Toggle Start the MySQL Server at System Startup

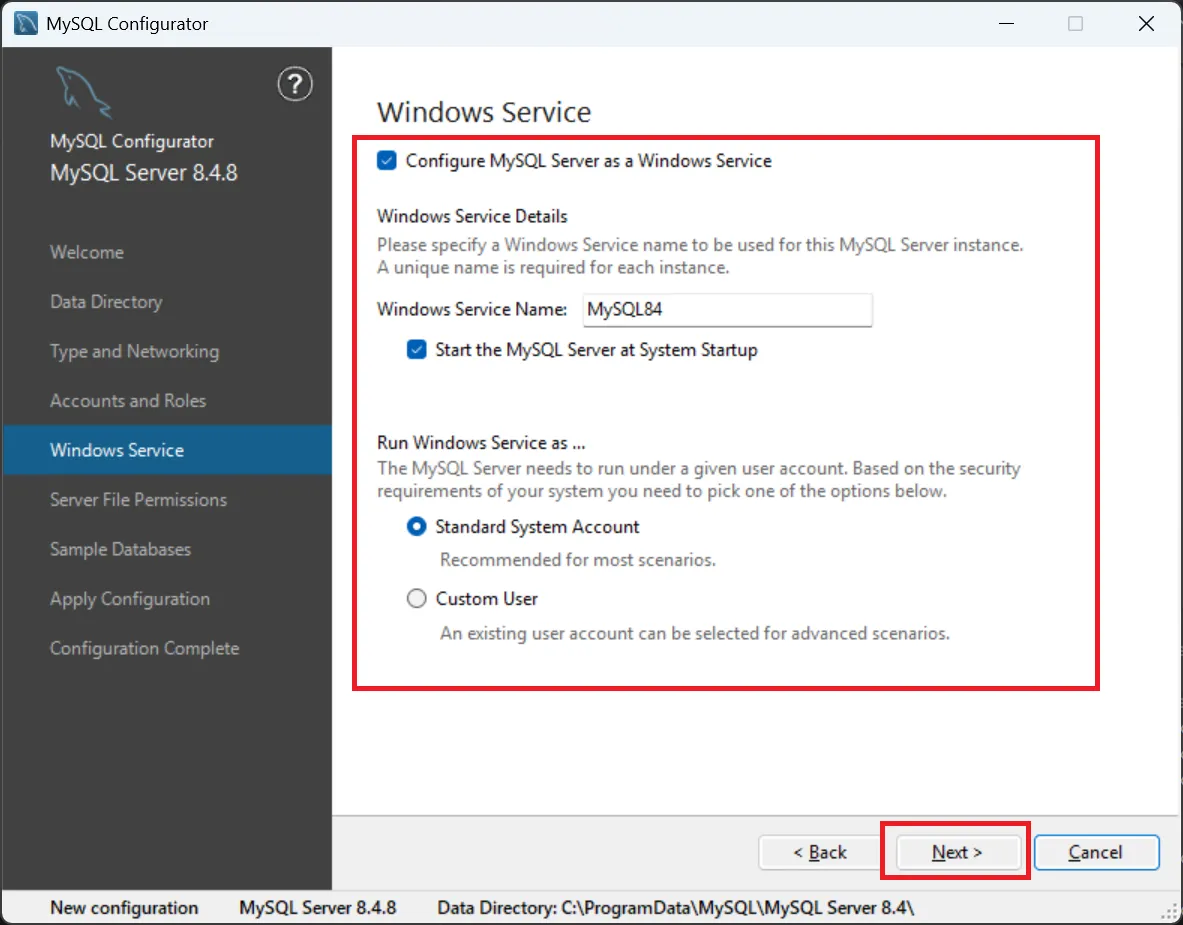[x=417, y=350]
